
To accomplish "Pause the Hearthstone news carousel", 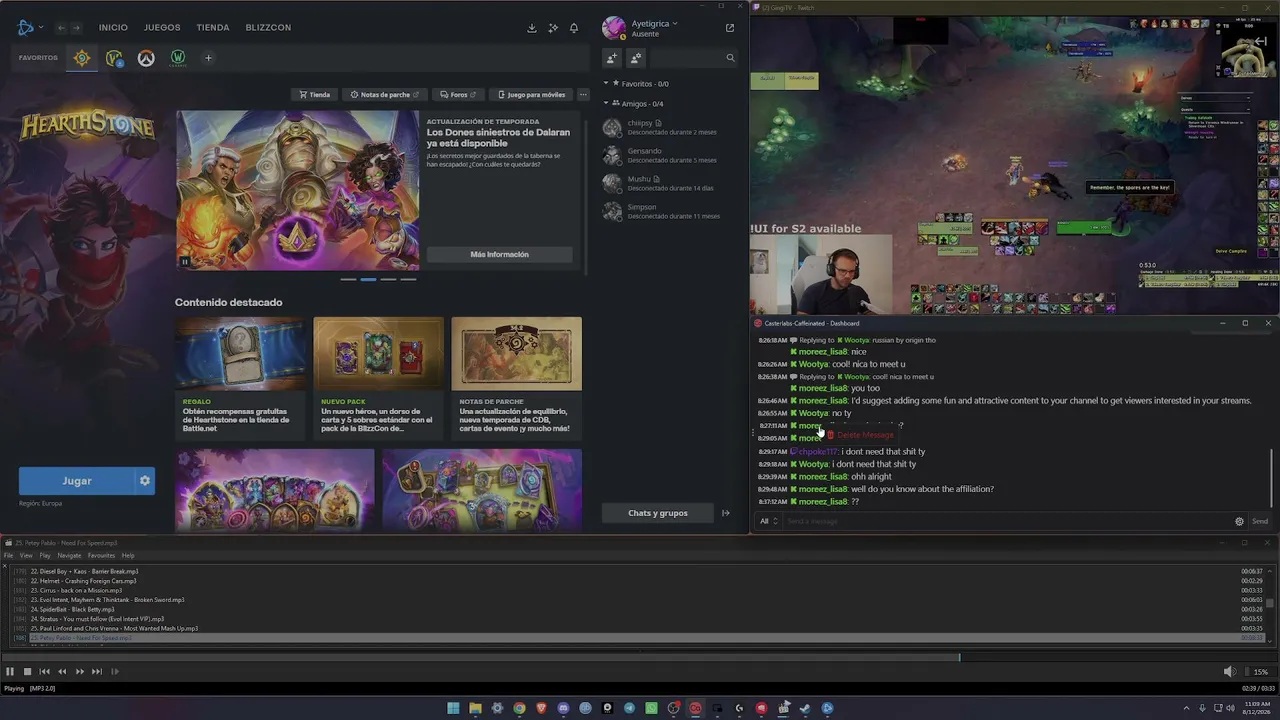I will click(x=185, y=262).
